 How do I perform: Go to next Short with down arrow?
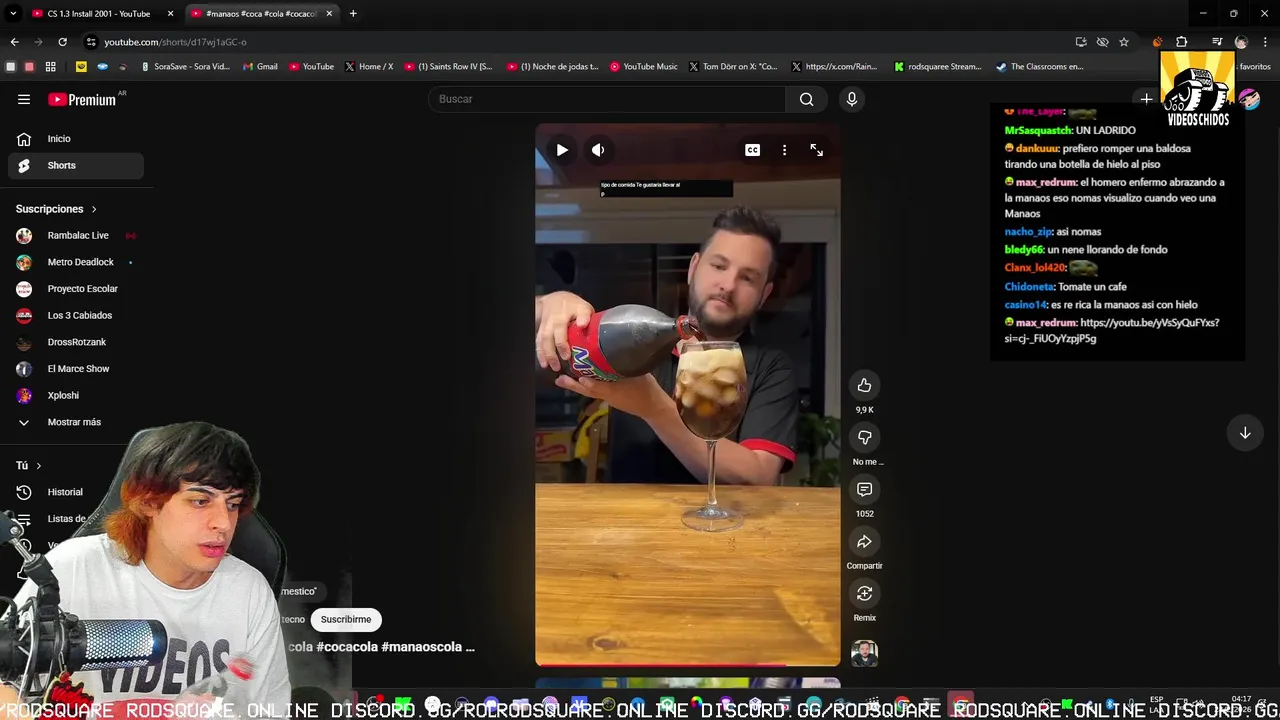coord(1245,433)
